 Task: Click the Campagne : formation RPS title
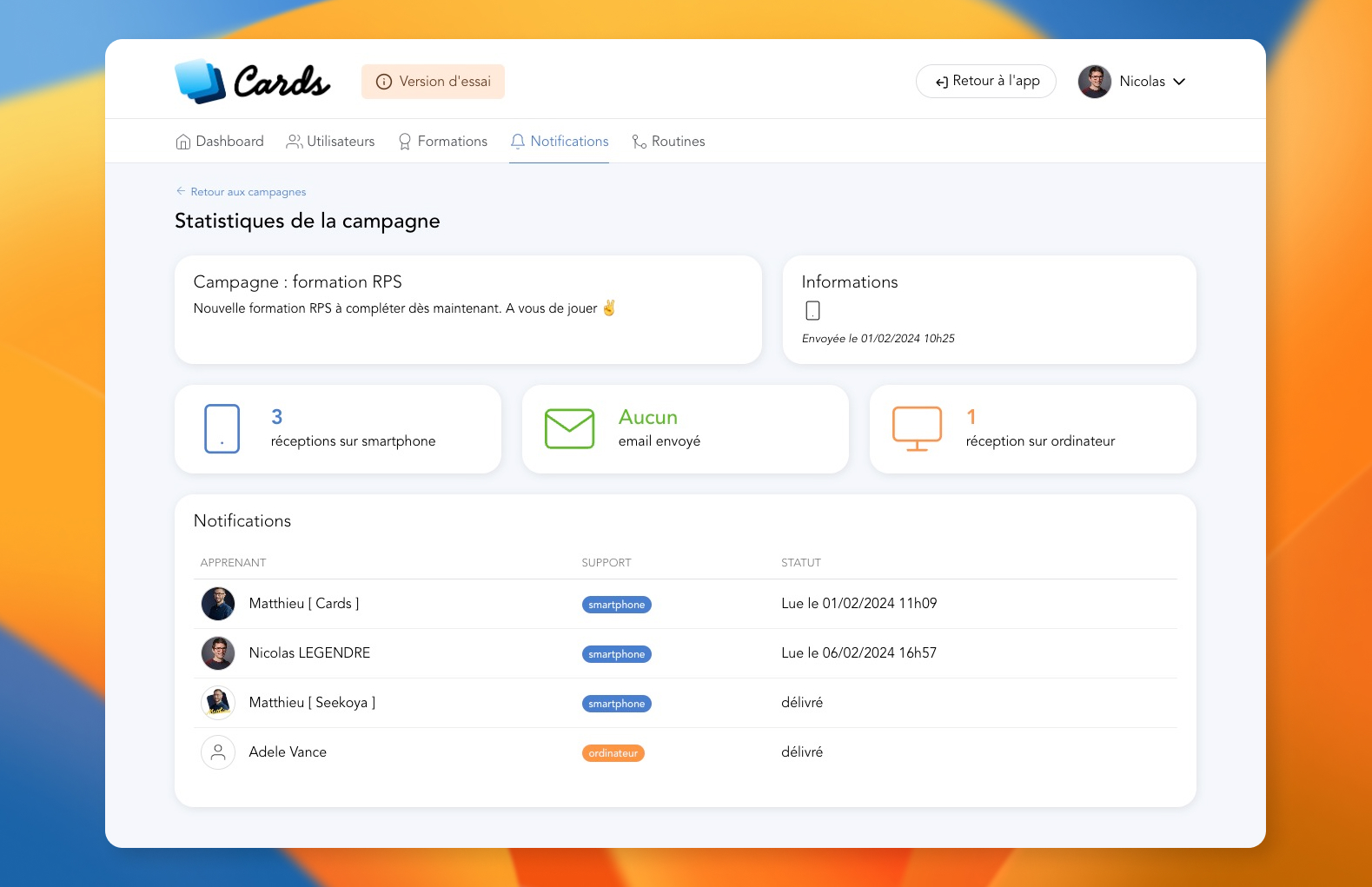click(298, 282)
